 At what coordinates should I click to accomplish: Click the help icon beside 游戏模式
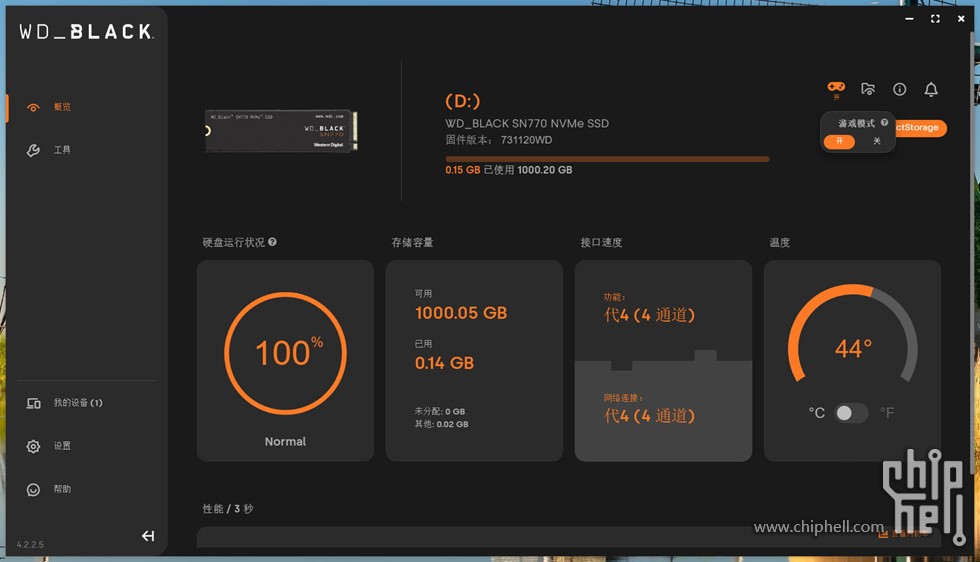tap(884, 123)
